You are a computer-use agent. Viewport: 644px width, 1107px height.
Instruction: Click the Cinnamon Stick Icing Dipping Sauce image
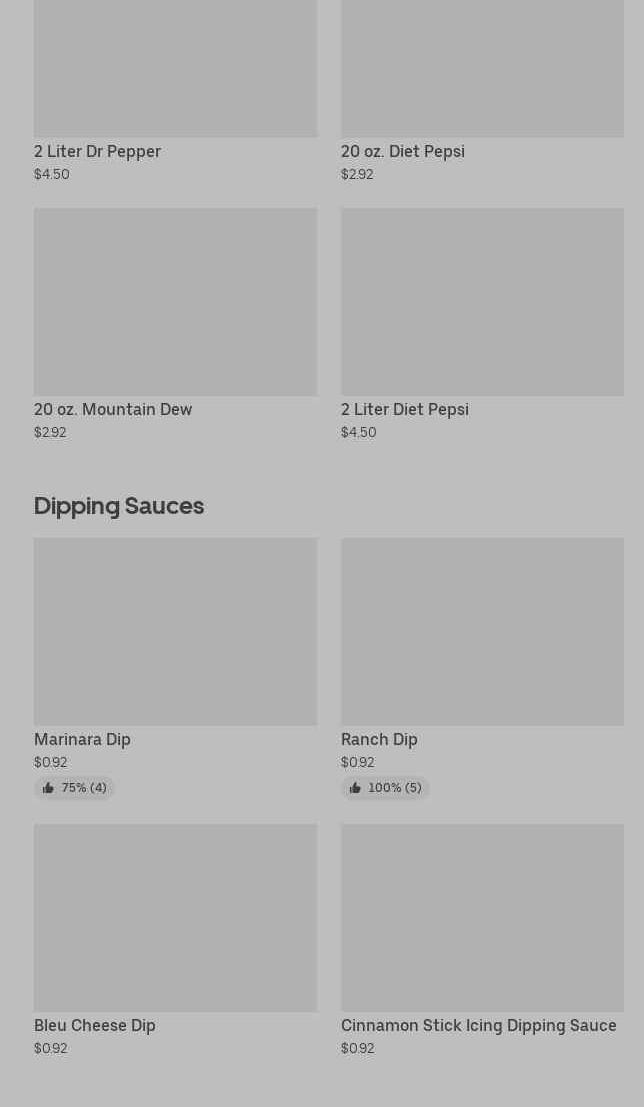pyautogui.click(x=482, y=917)
